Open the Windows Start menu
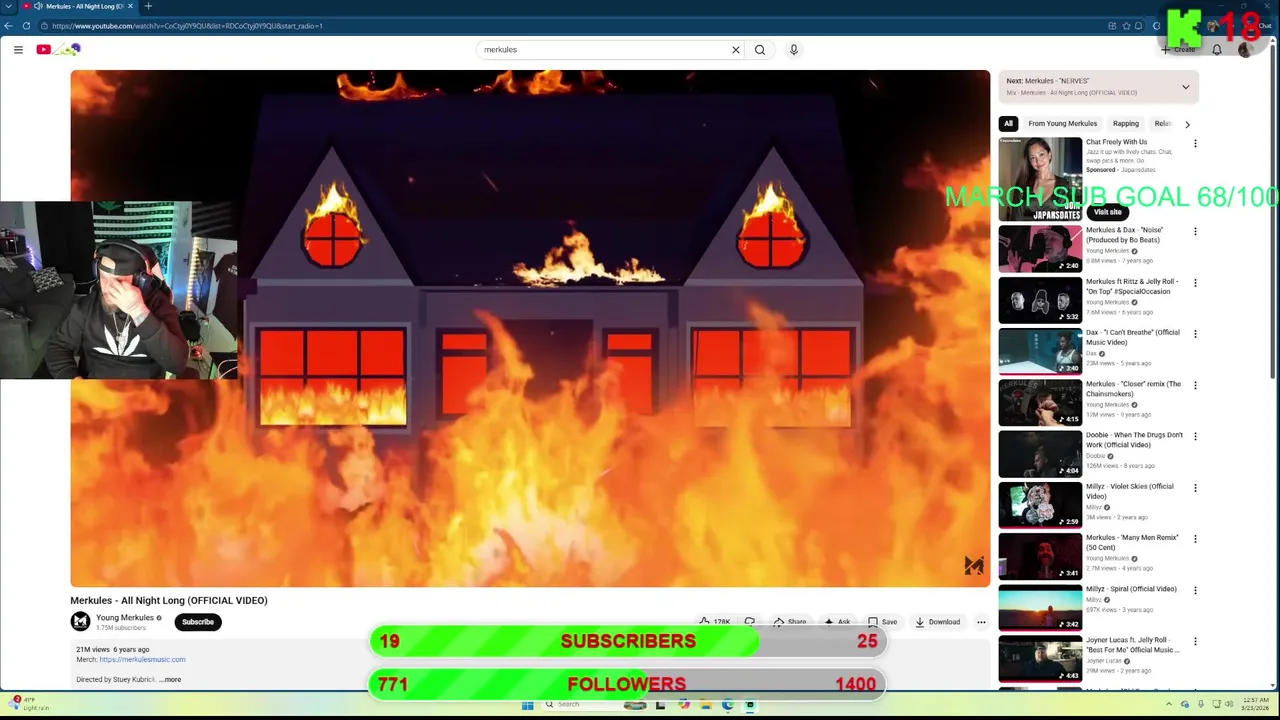 tap(527, 705)
